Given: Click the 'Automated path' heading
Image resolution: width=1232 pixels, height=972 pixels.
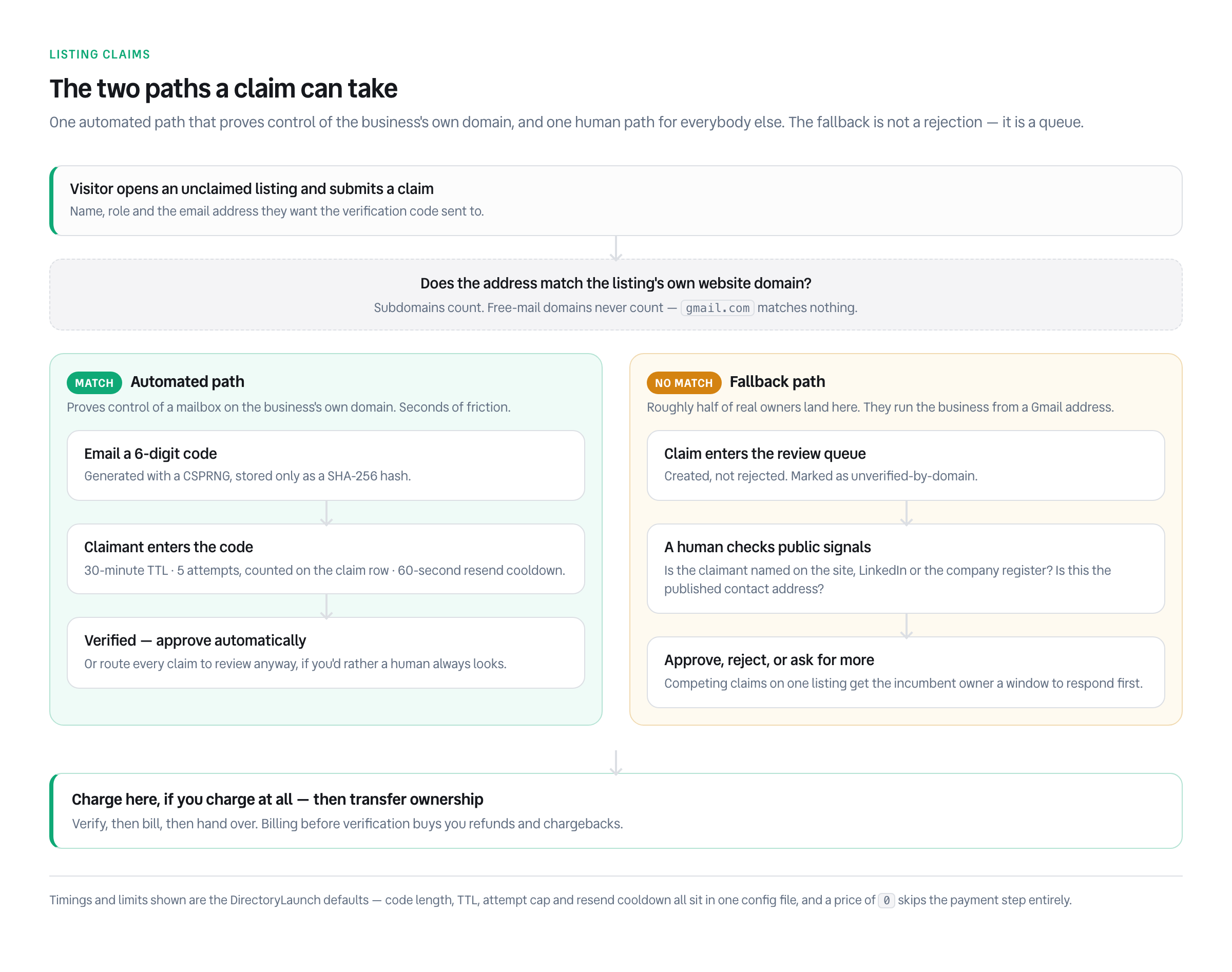Looking at the screenshot, I should pos(187,381).
